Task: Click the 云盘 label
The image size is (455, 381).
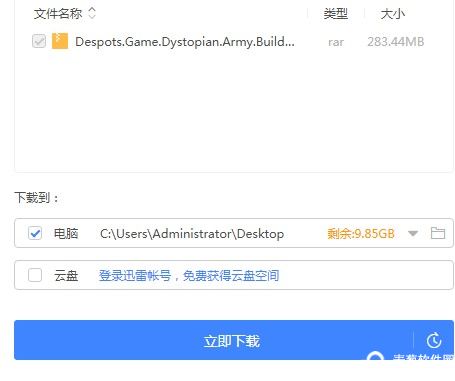Action: click(x=66, y=276)
